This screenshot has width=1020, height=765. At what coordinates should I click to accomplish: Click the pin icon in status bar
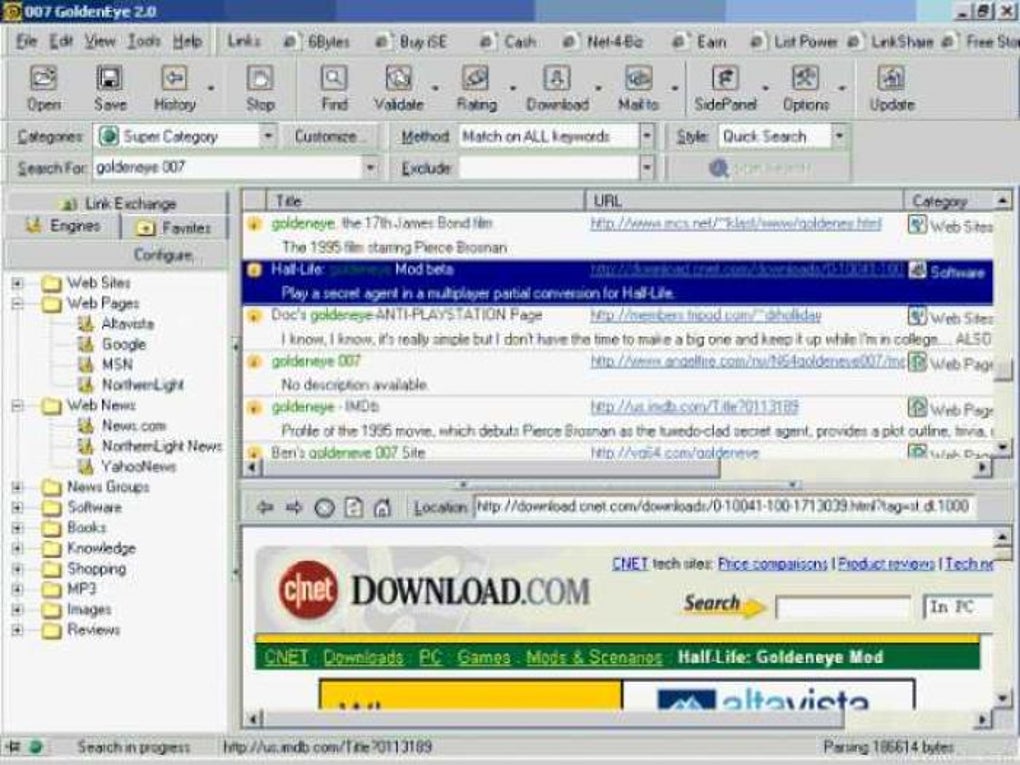[x=13, y=747]
